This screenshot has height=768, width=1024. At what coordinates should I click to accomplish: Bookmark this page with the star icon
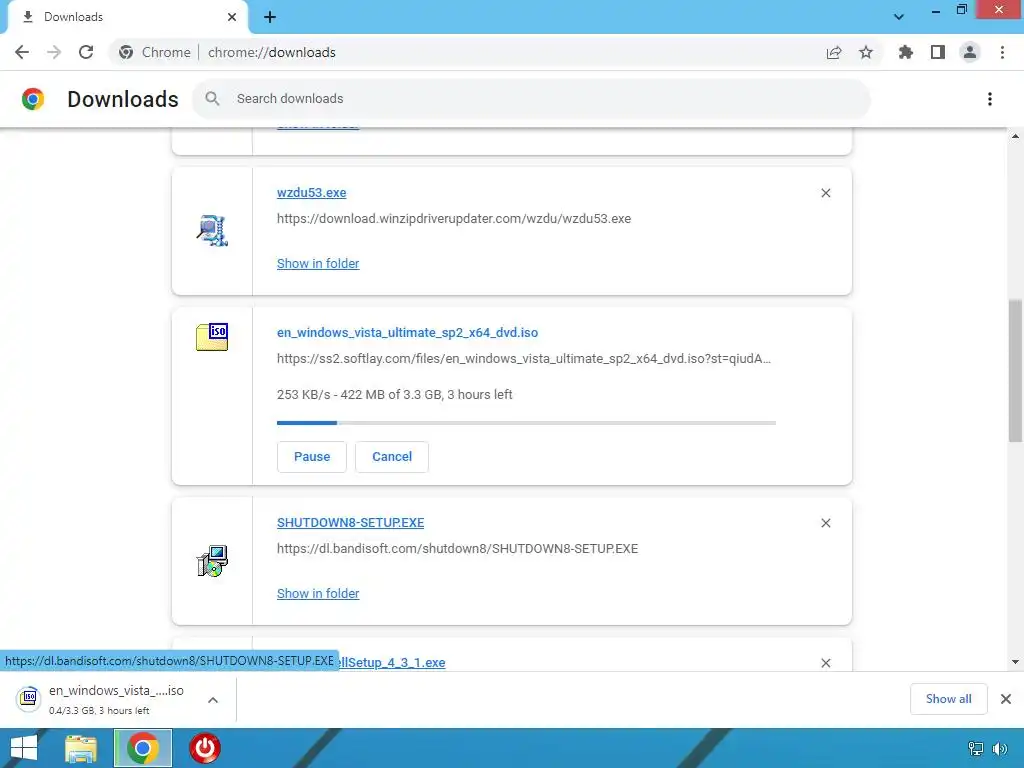[866, 52]
